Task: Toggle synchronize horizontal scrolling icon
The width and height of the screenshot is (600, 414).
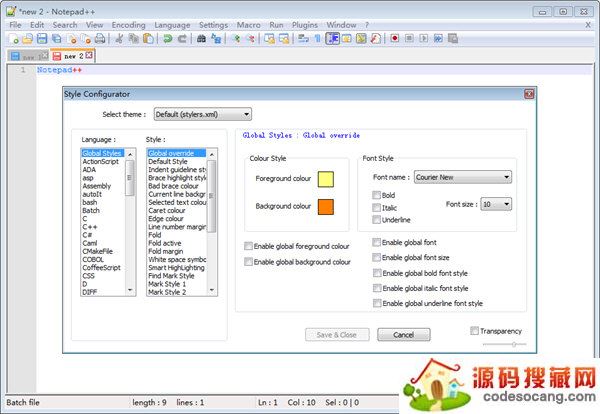Action: (284, 39)
